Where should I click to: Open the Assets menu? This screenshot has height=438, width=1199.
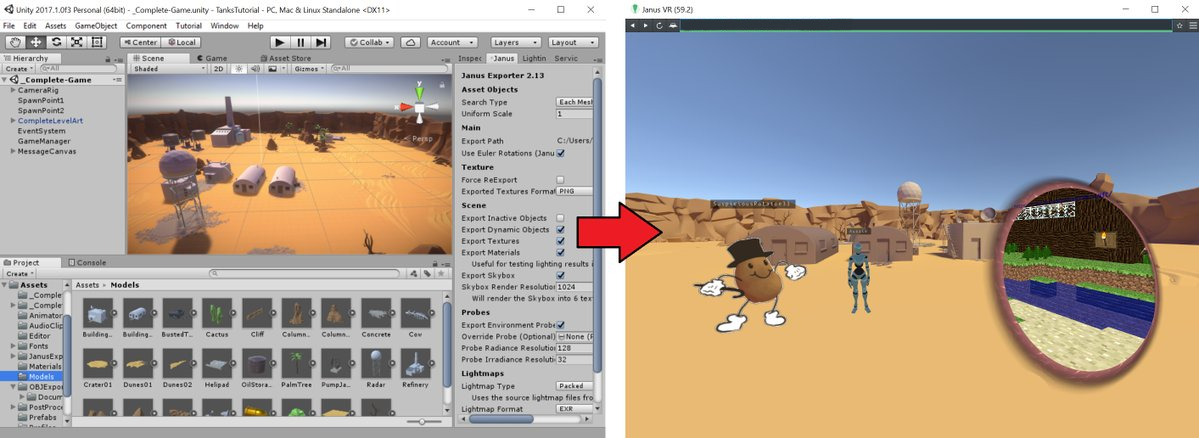click(x=55, y=25)
